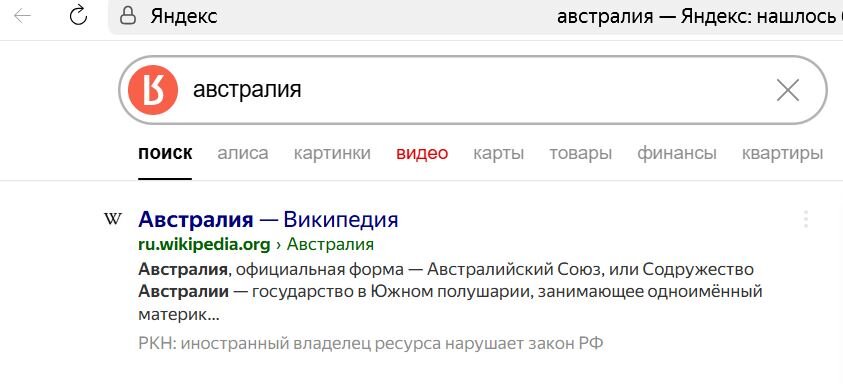Go to the 'финансы' tab

[677, 154]
